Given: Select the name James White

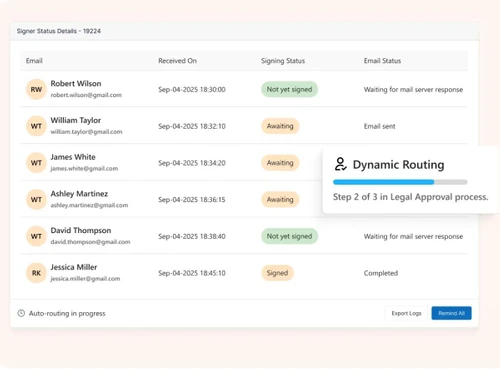Looking at the screenshot, I should tap(73, 157).
